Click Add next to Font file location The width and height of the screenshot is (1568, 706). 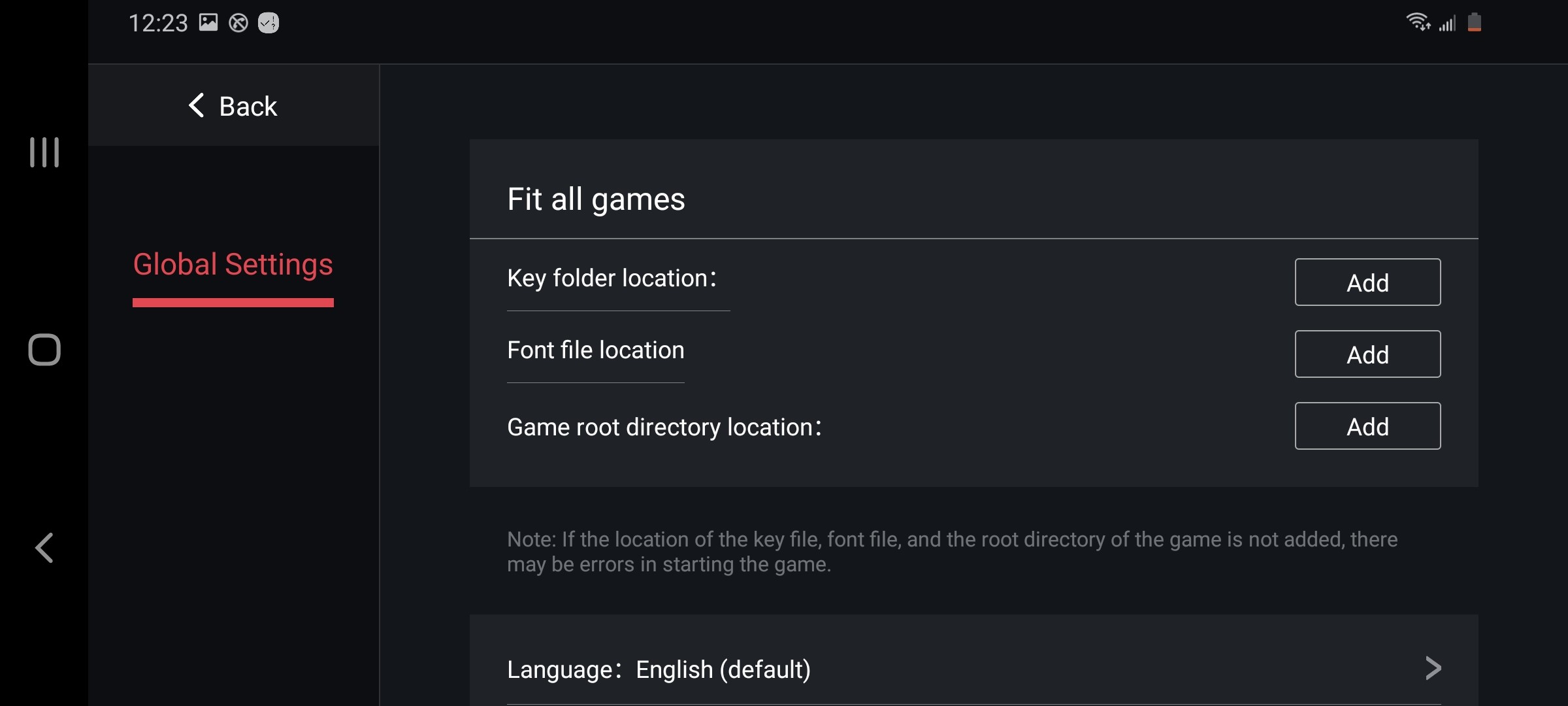[x=1367, y=354]
